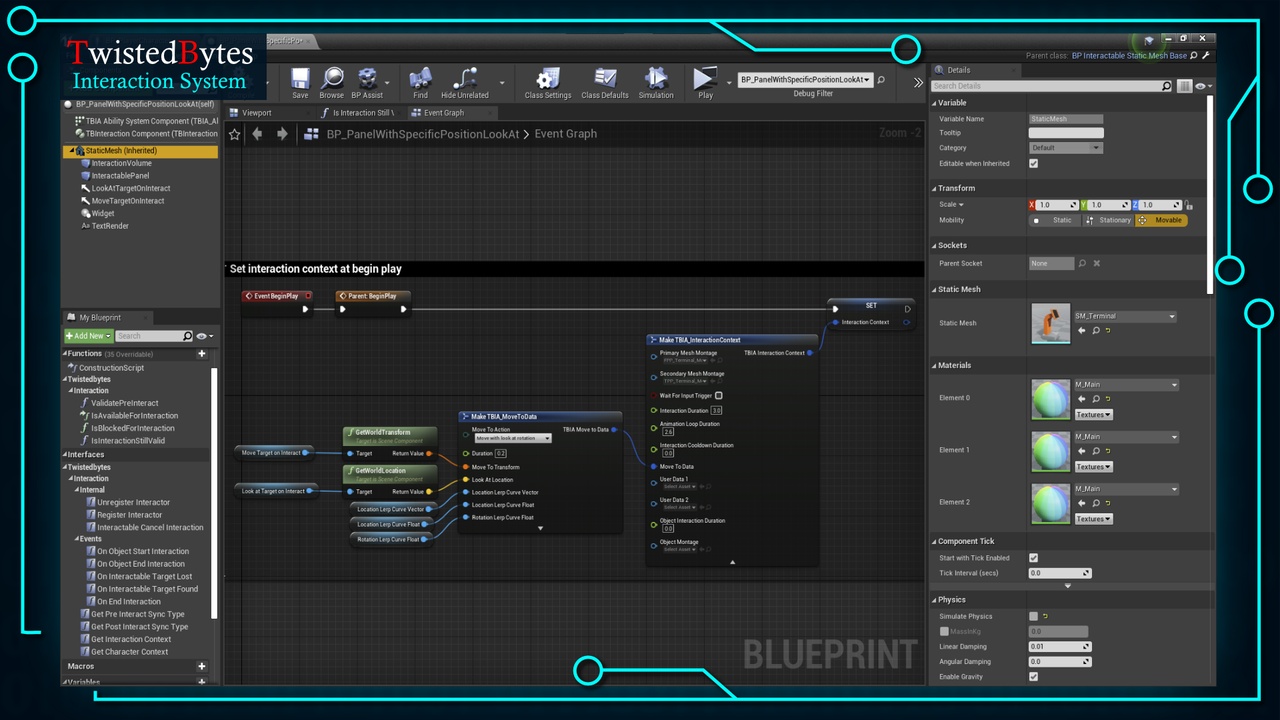
Task: Toggle the Enable Gravity checkbox
Action: click(1033, 677)
